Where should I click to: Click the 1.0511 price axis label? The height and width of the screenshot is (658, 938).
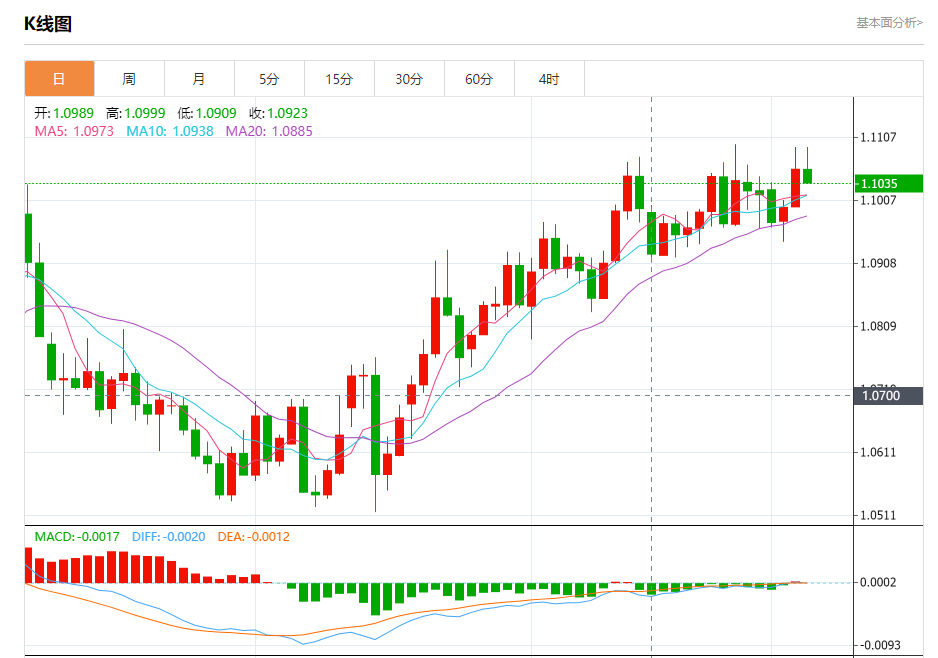click(x=878, y=515)
